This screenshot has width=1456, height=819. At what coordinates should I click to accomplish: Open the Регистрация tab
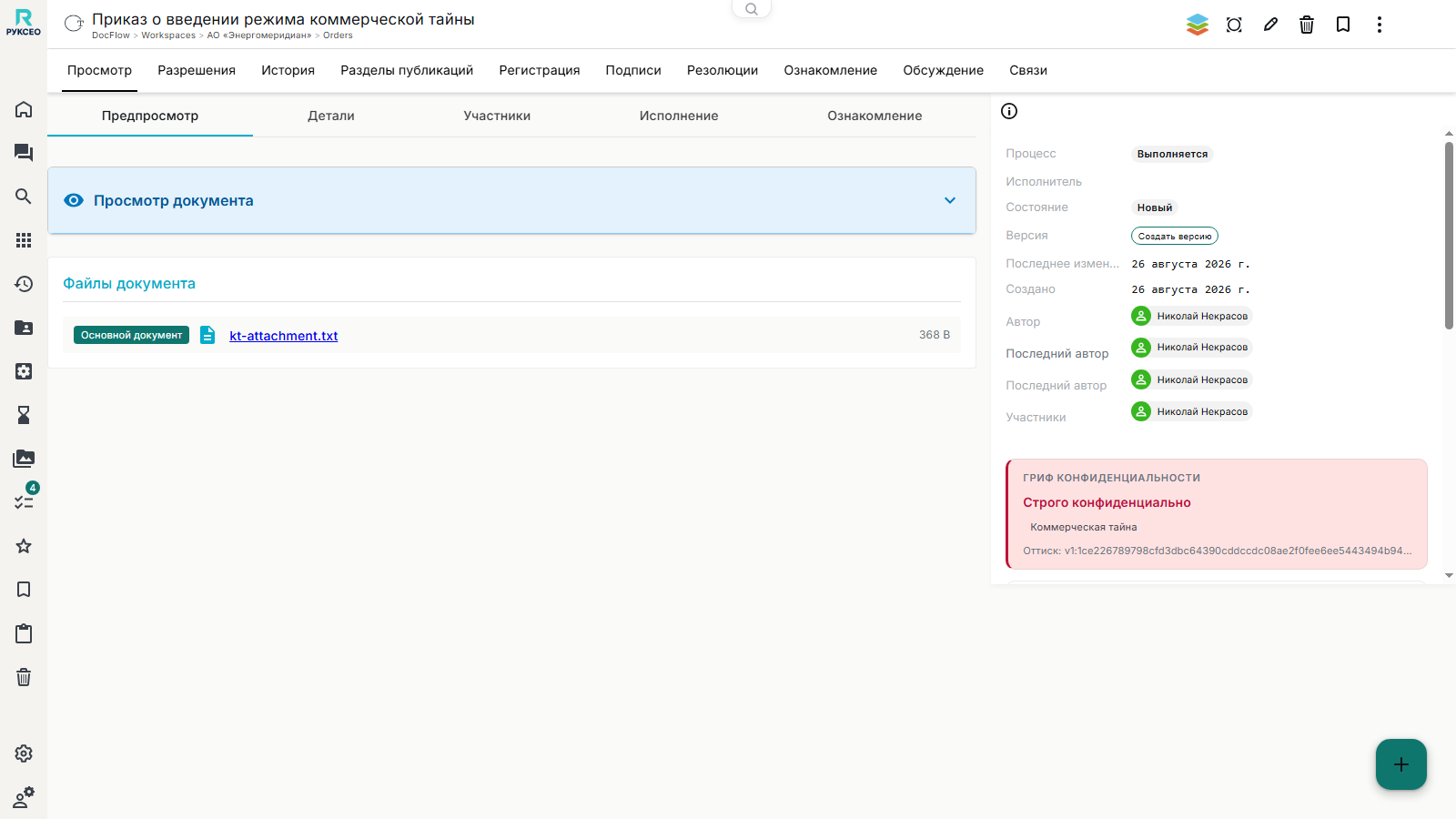[x=540, y=70]
